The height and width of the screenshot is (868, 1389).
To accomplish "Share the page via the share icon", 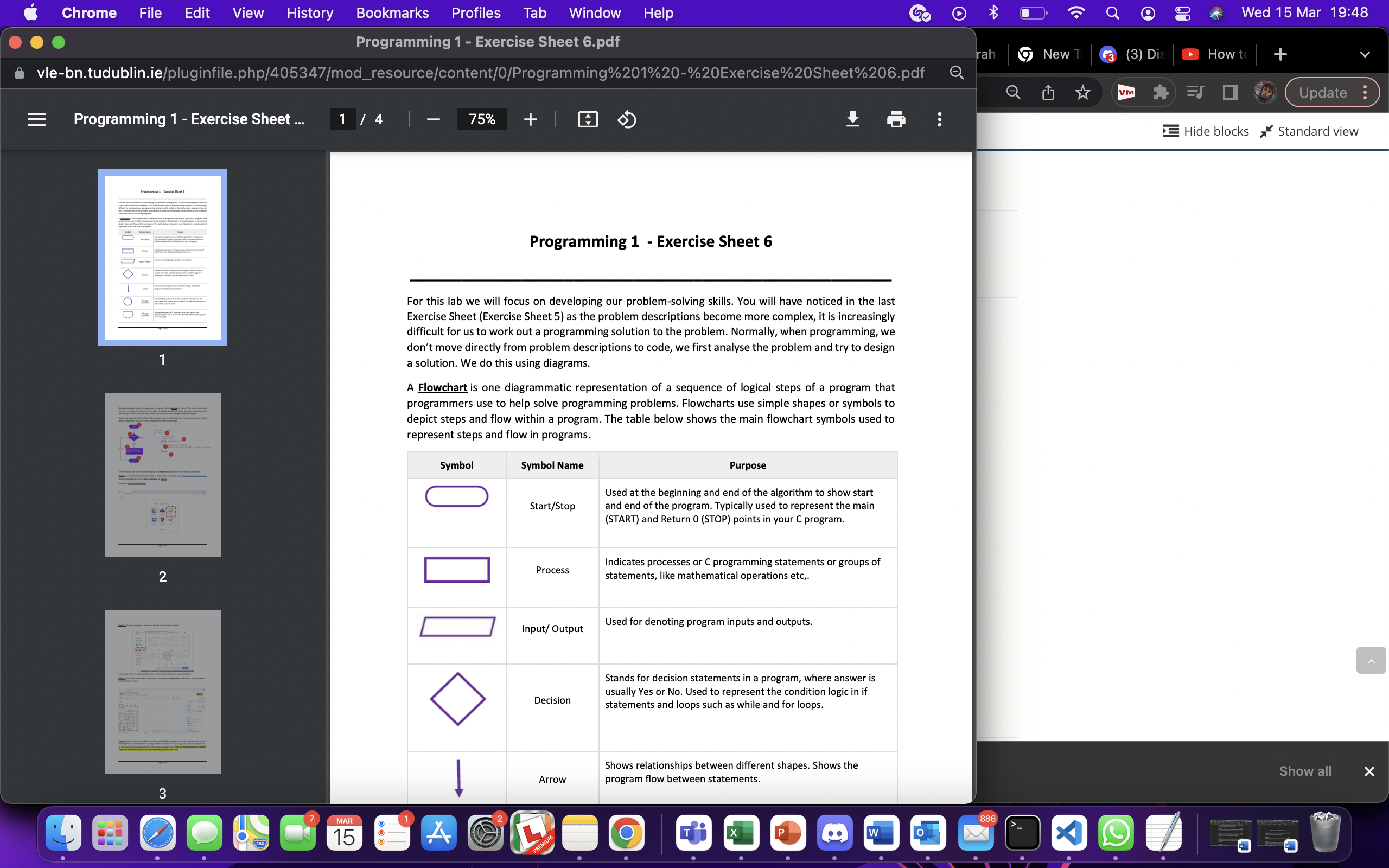I will pyautogui.click(x=1048, y=92).
